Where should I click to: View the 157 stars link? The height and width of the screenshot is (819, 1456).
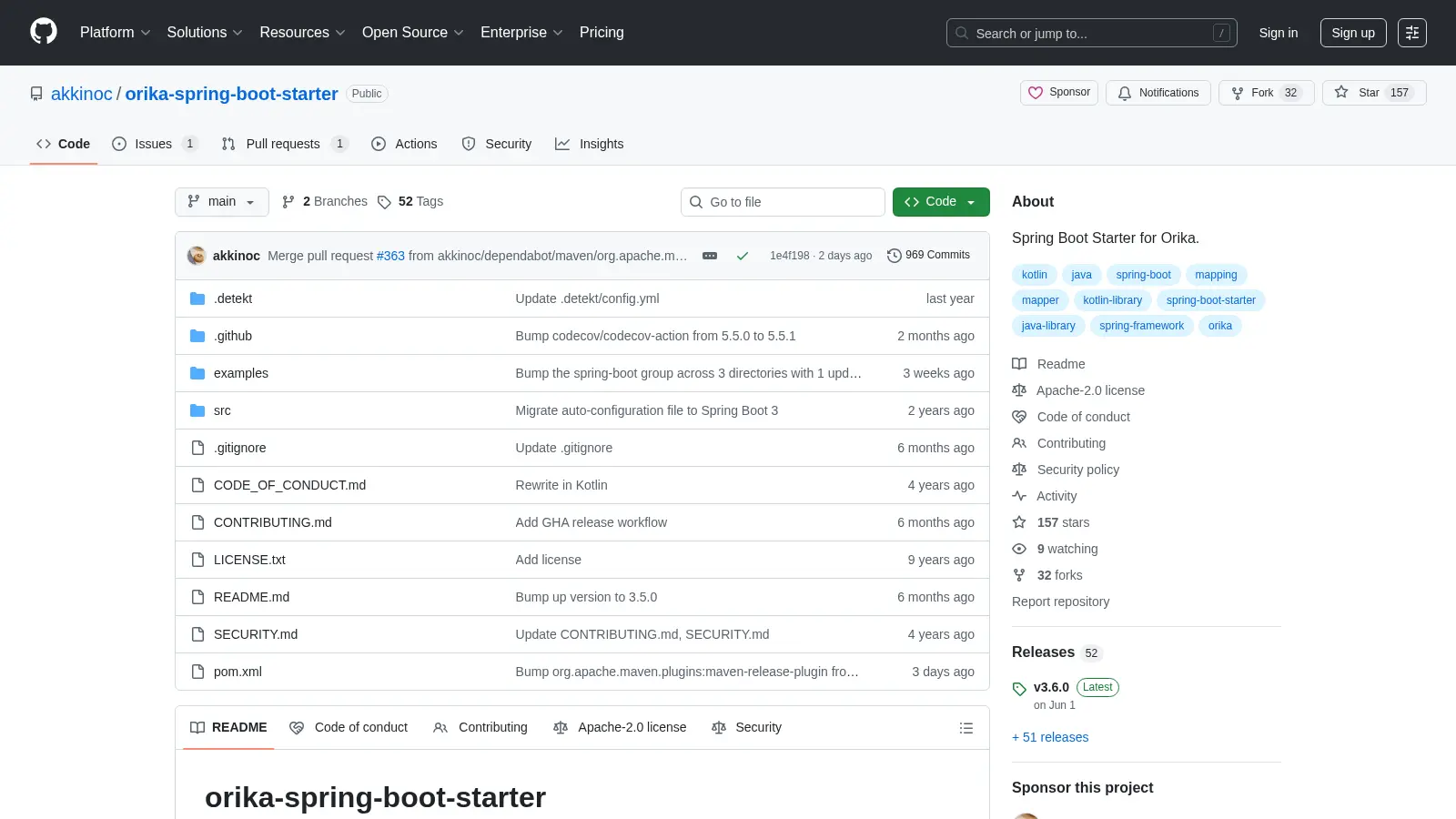1051,522
